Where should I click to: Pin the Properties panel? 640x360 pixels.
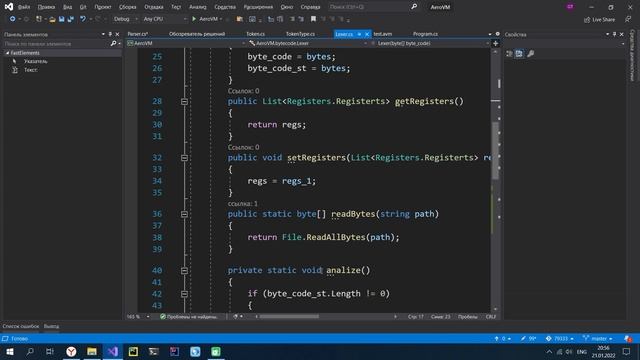pyautogui.click(x=614, y=34)
